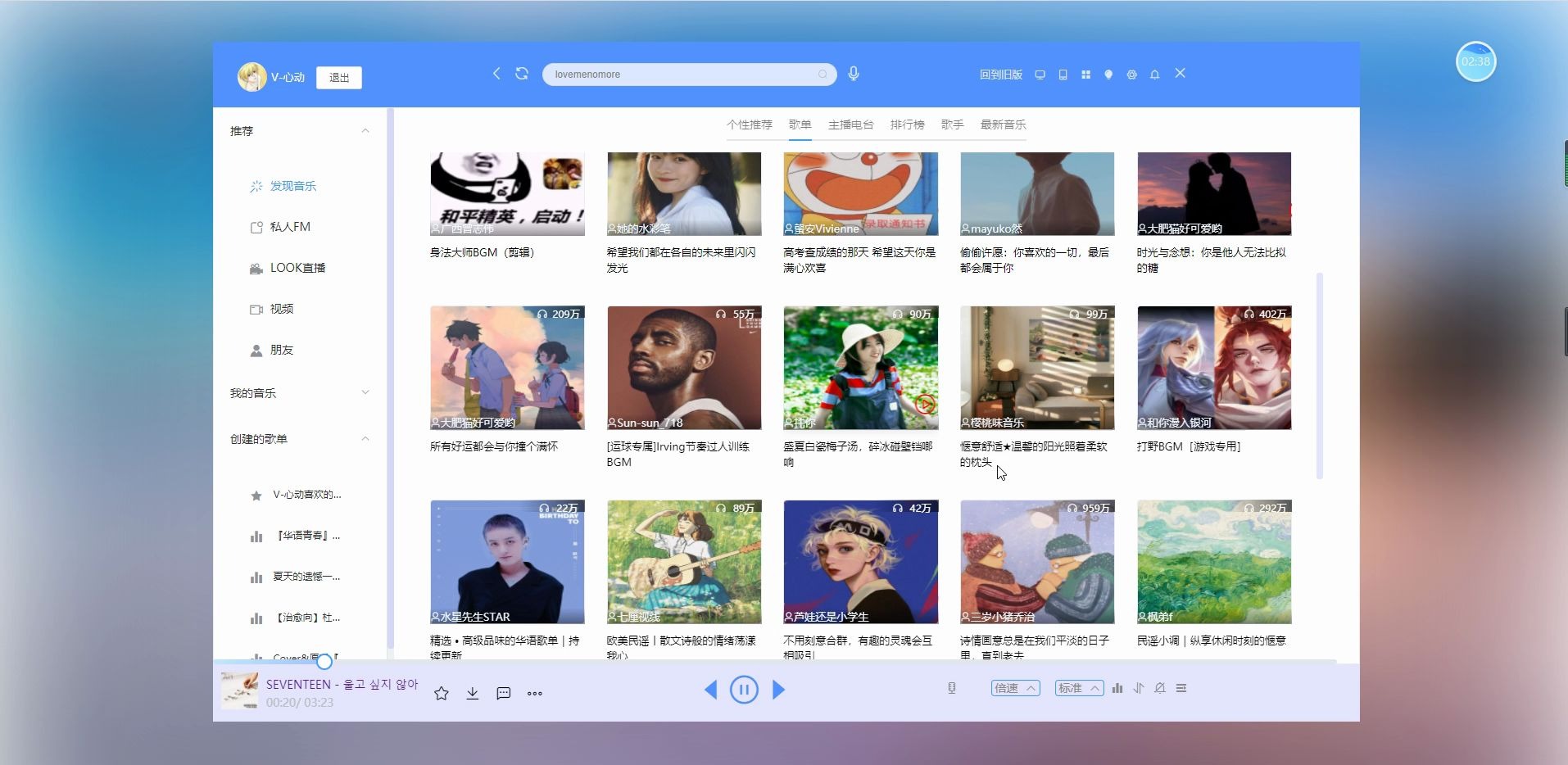1568x765 pixels.
Task: Open the Irving节奏过人训练BGM playlist cover
Action: (x=684, y=368)
